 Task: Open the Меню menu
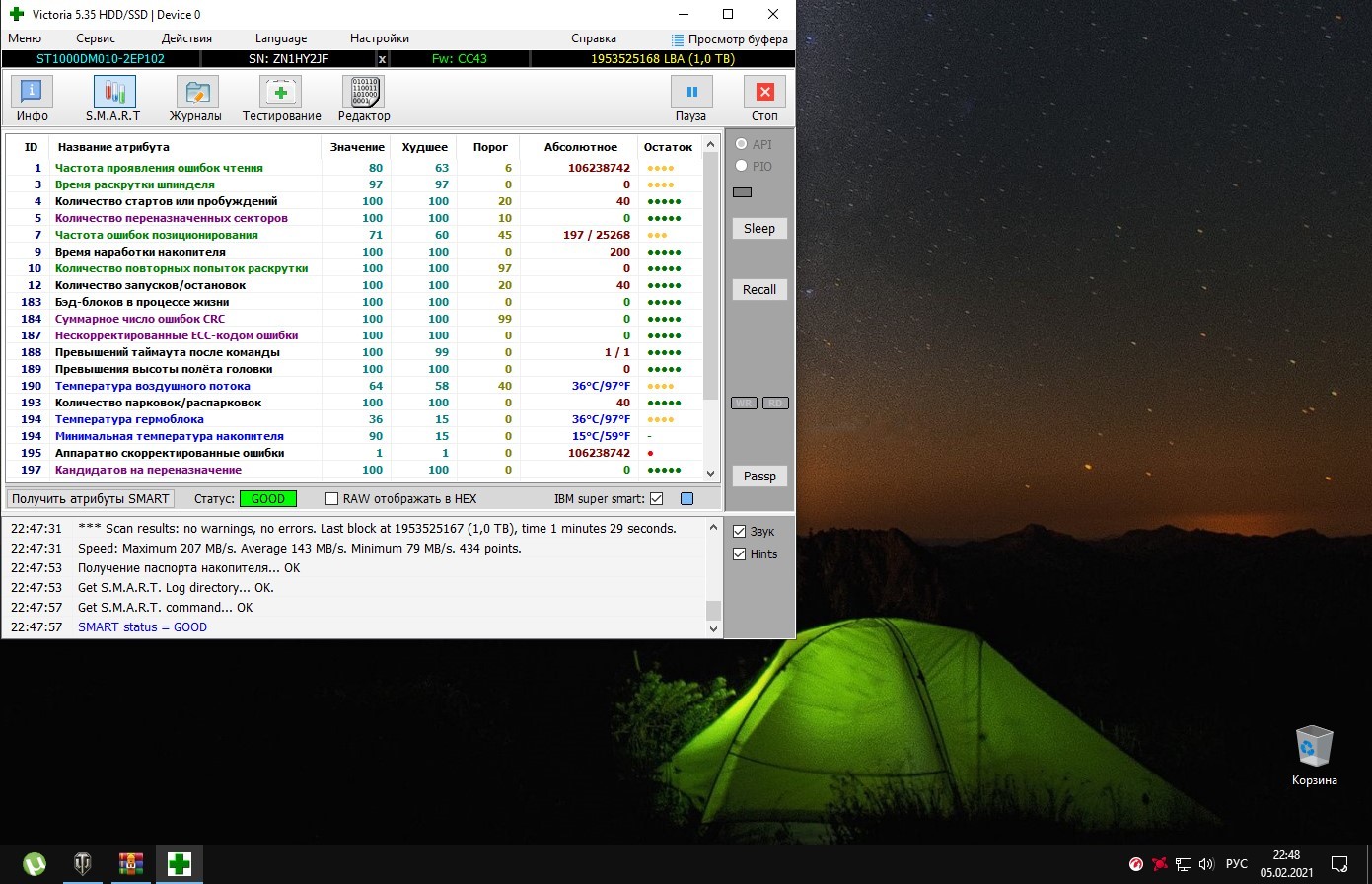coord(25,38)
